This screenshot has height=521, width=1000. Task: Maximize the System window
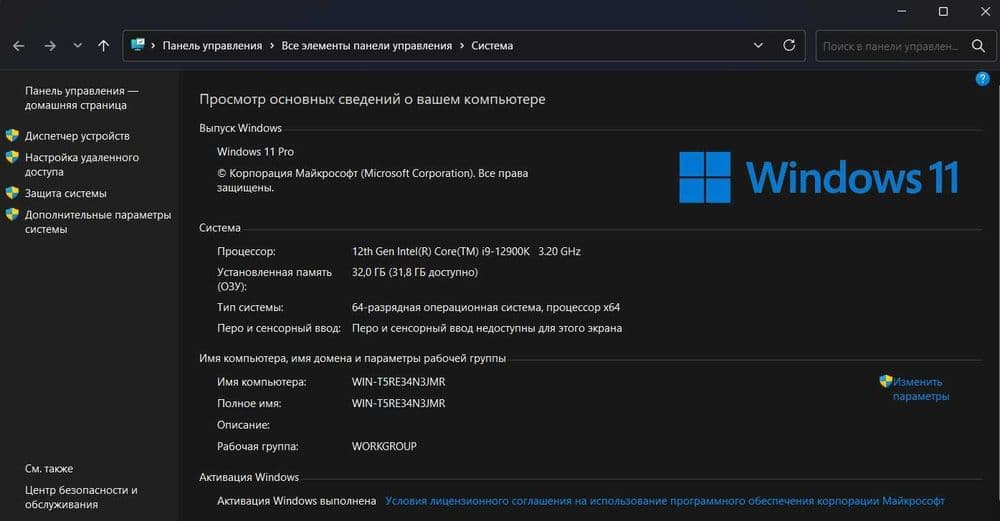[943, 11]
